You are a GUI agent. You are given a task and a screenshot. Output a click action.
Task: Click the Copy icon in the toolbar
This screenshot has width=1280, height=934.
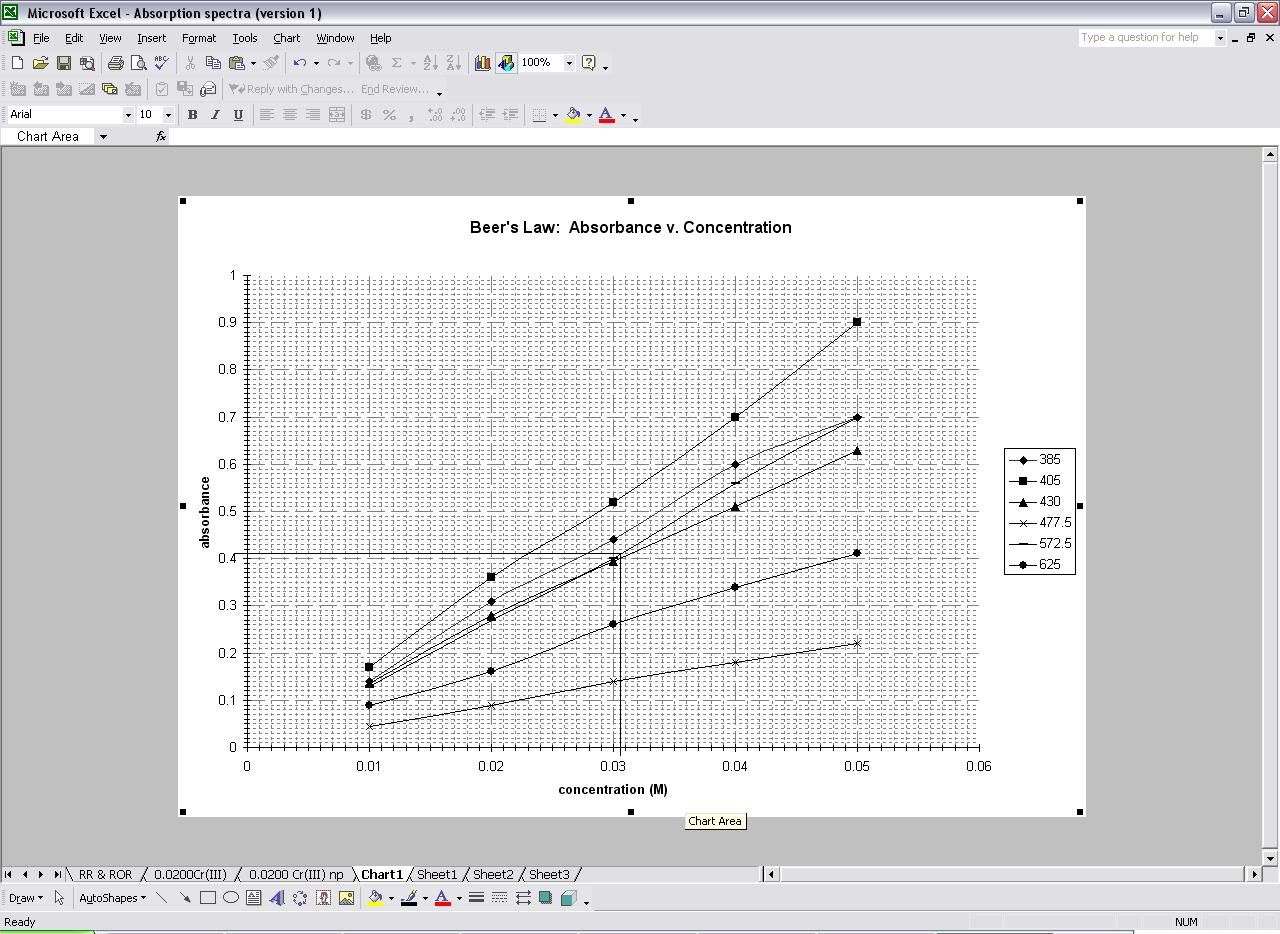point(212,63)
